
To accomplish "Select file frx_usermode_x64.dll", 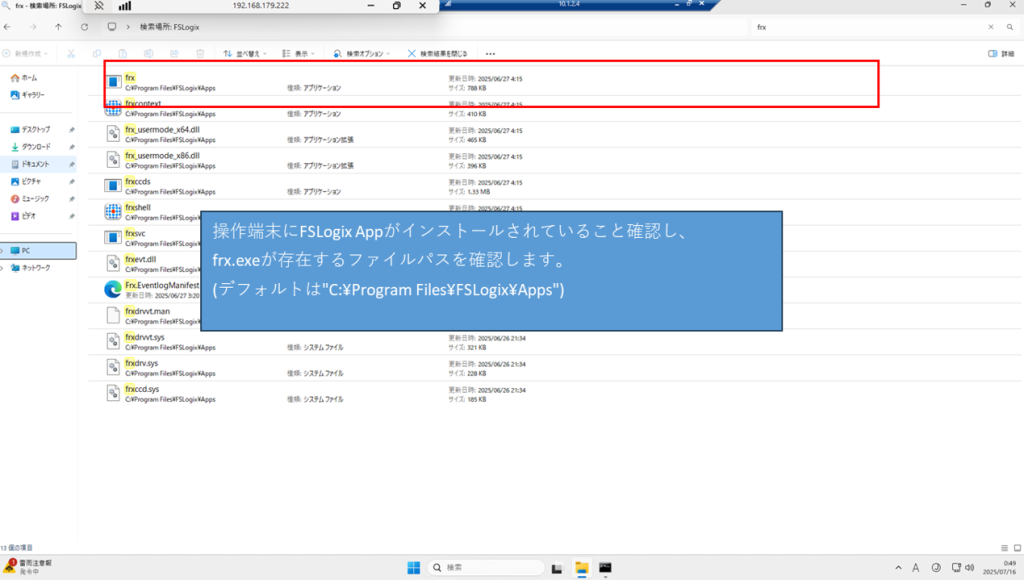I will [162, 129].
